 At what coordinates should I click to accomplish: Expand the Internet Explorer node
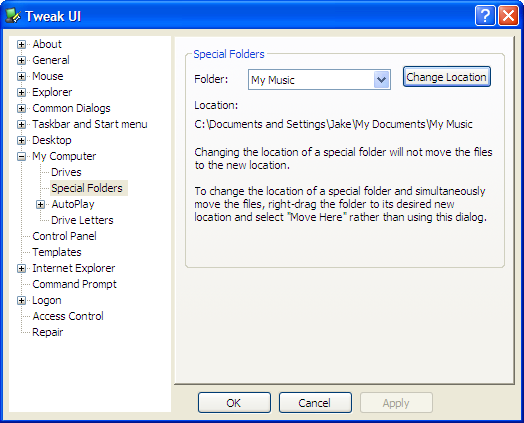21,269
